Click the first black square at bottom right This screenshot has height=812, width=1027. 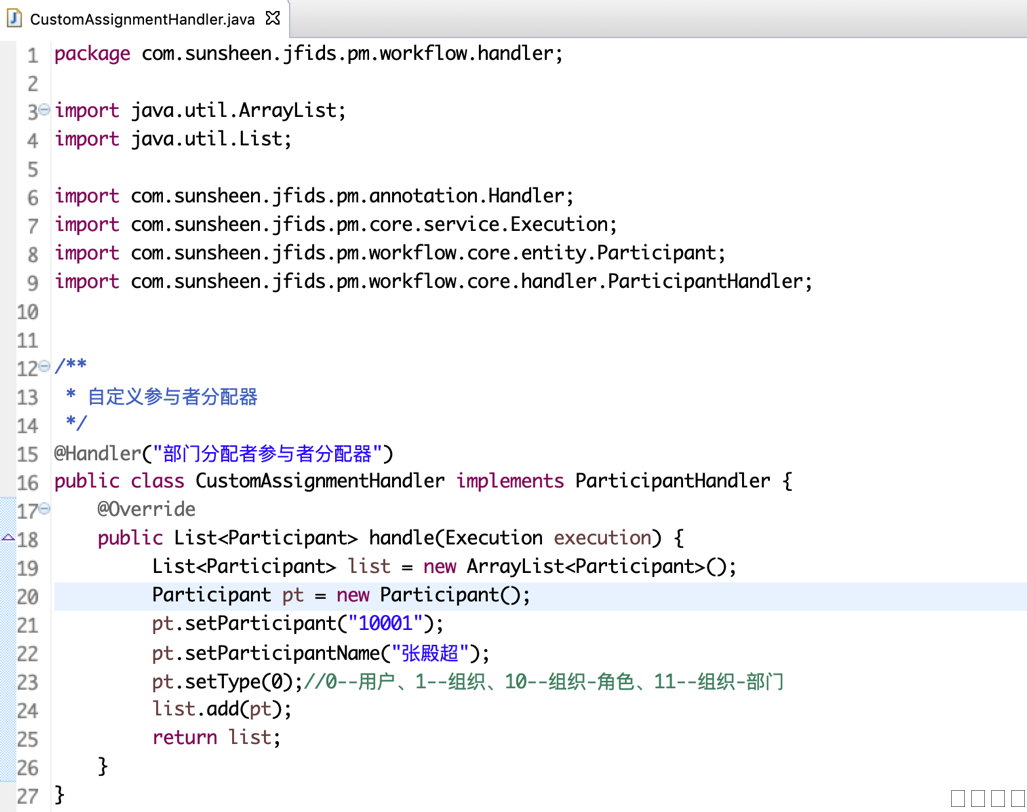pyautogui.click(x=959, y=798)
